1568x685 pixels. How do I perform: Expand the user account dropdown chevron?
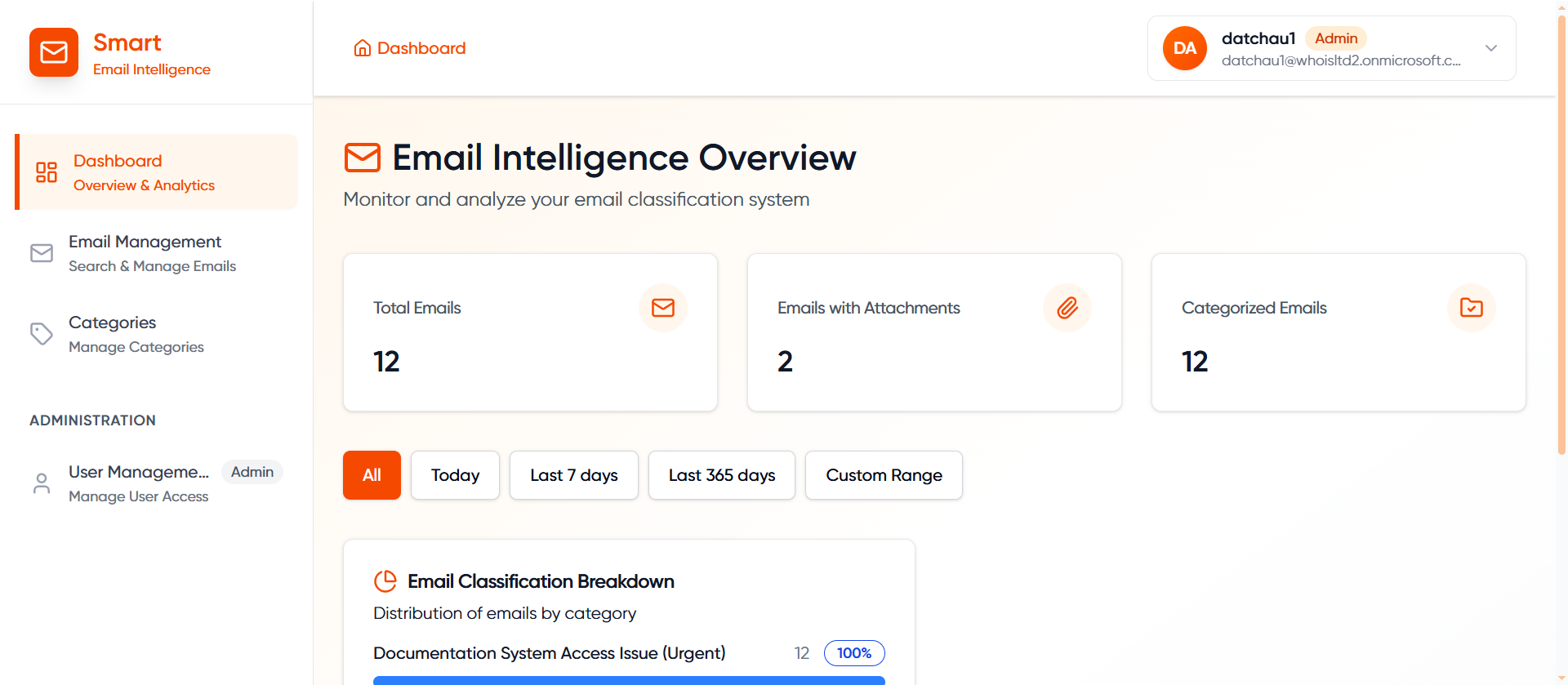point(1490,48)
